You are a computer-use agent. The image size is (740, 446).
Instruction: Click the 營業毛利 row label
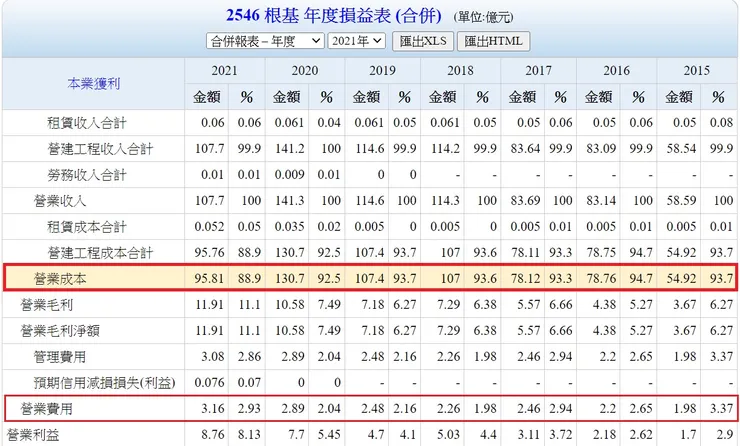[47, 305]
